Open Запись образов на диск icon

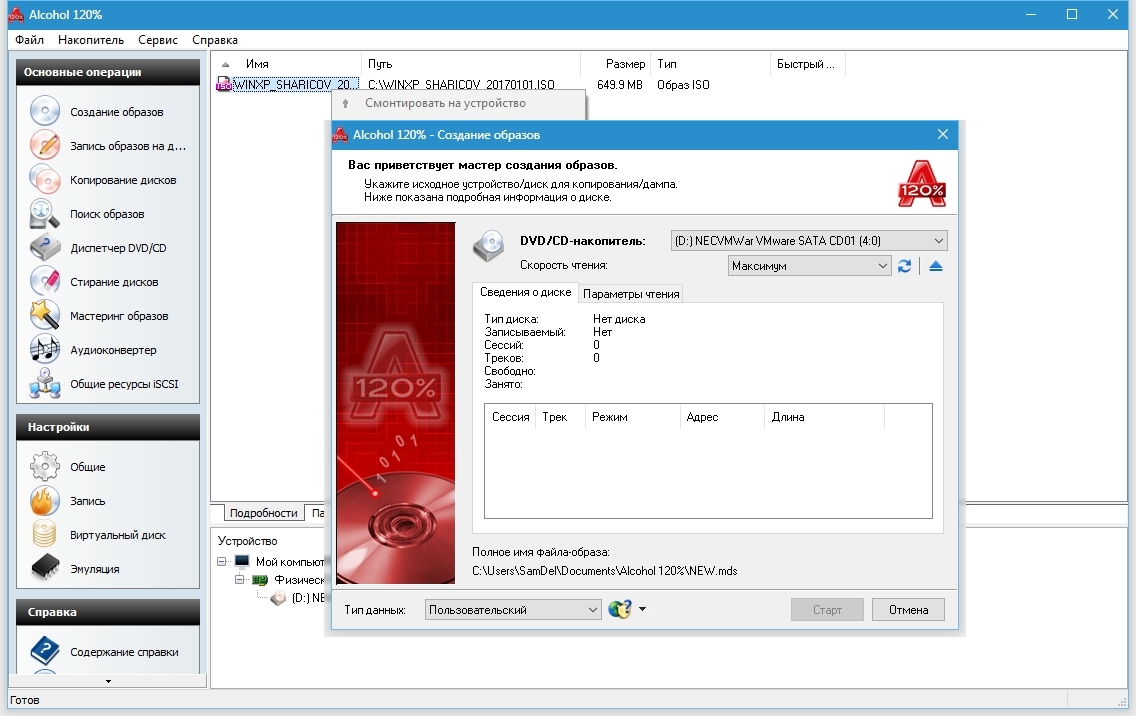coord(45,146)
